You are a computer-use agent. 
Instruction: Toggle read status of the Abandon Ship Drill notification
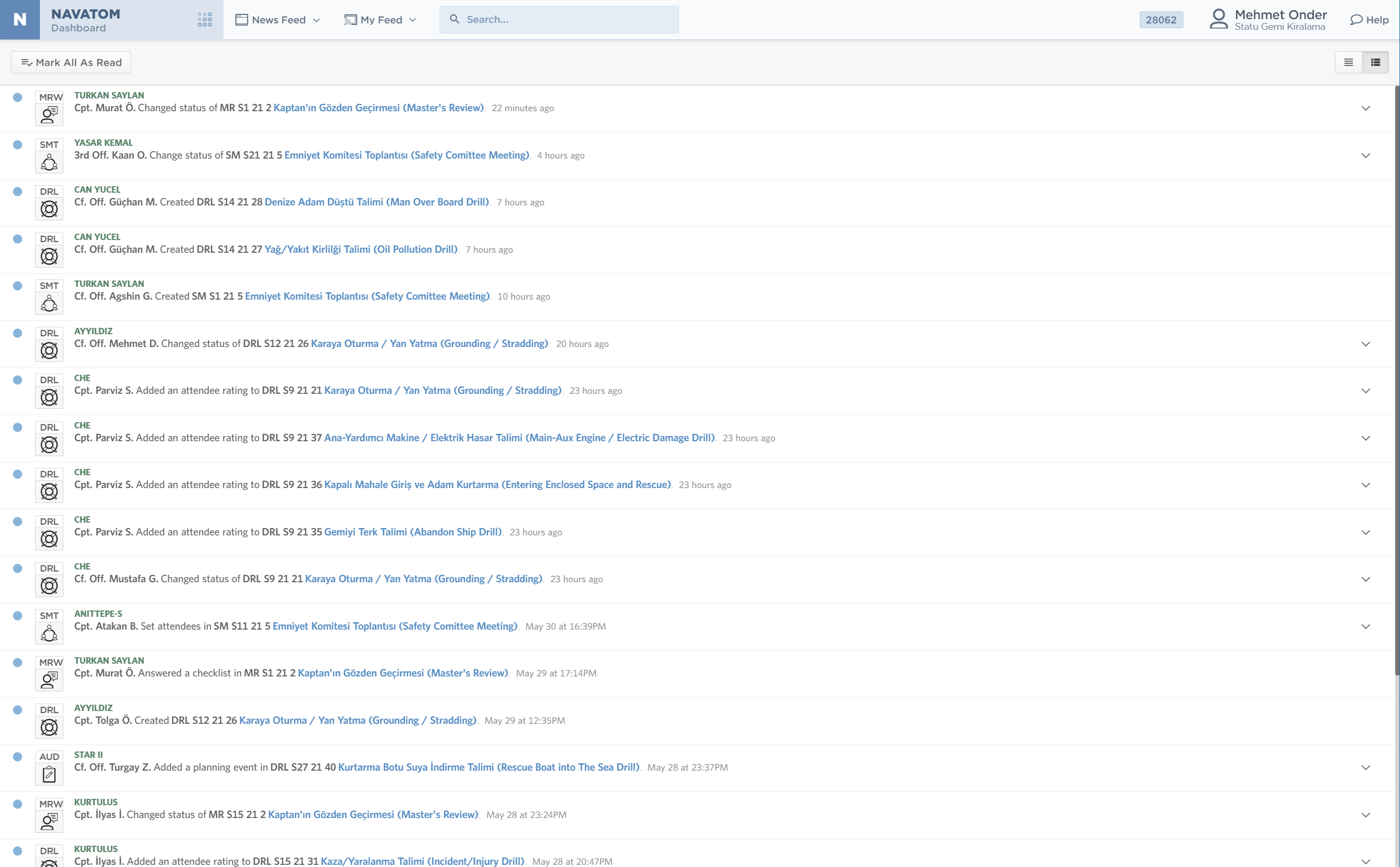(18, 522)
